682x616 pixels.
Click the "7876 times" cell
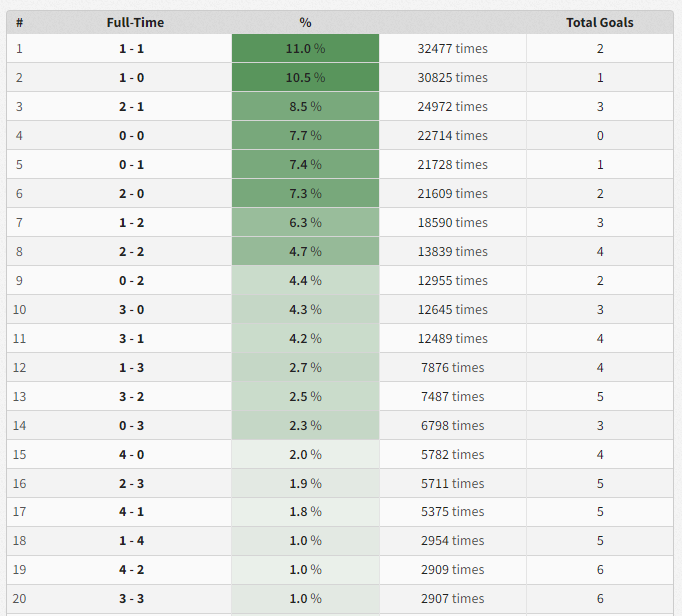coord(453,367)
